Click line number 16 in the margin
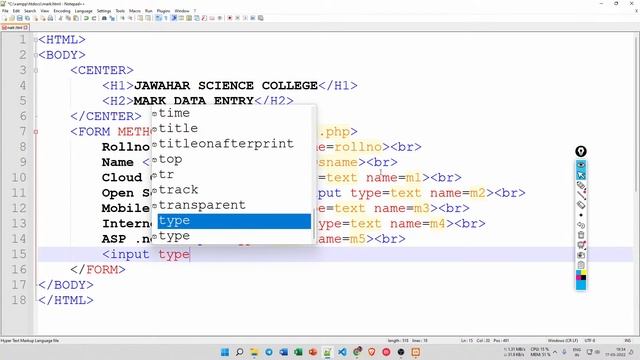This screenshot has width=640, height=360. tap(19, 269)
